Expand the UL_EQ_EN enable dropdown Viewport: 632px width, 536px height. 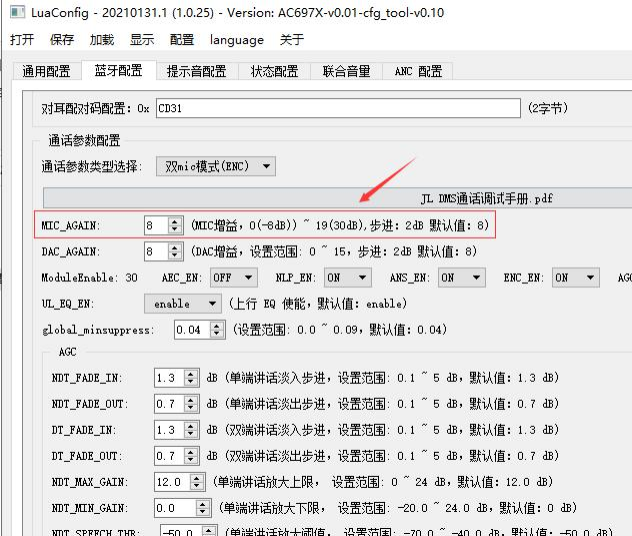coord(183,303)
